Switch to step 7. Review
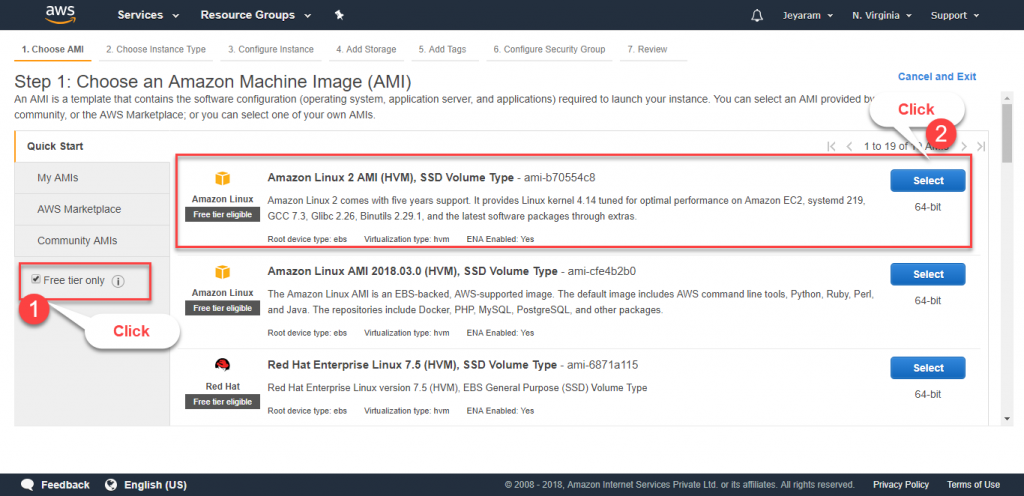1024x496 pixels. [647, 50]
